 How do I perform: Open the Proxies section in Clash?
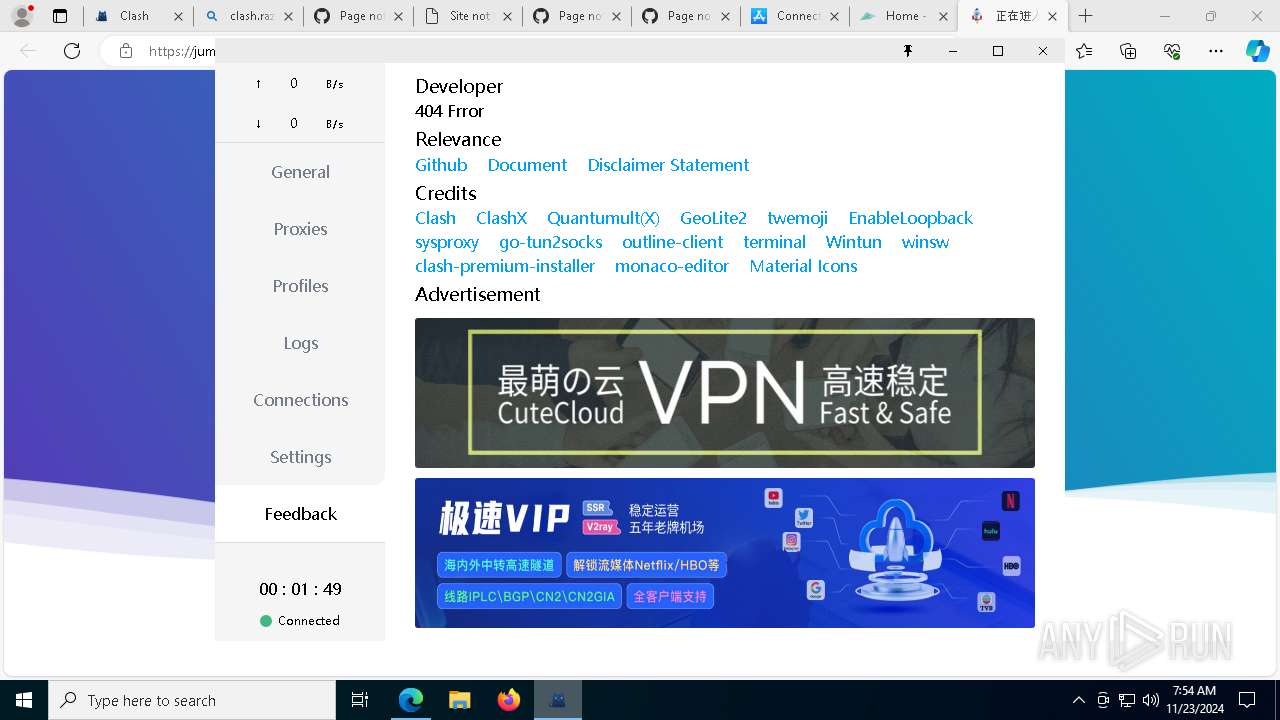[x=300, y=229]
